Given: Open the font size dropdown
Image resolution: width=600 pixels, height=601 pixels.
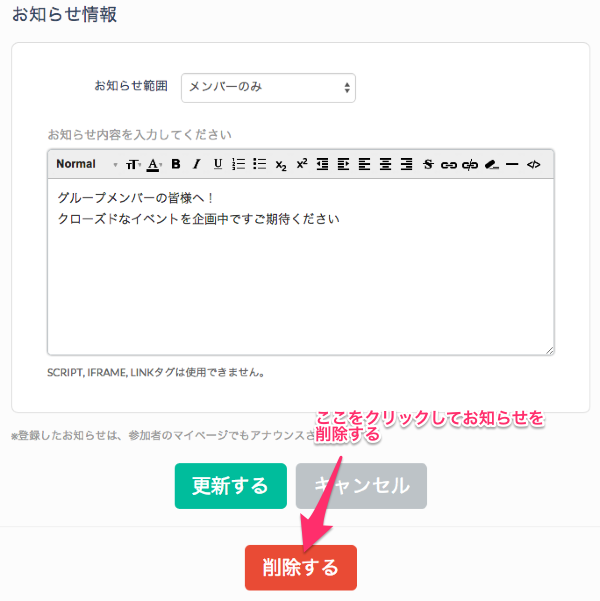Looking at the screenshot, I should click(x=133, y=164).
